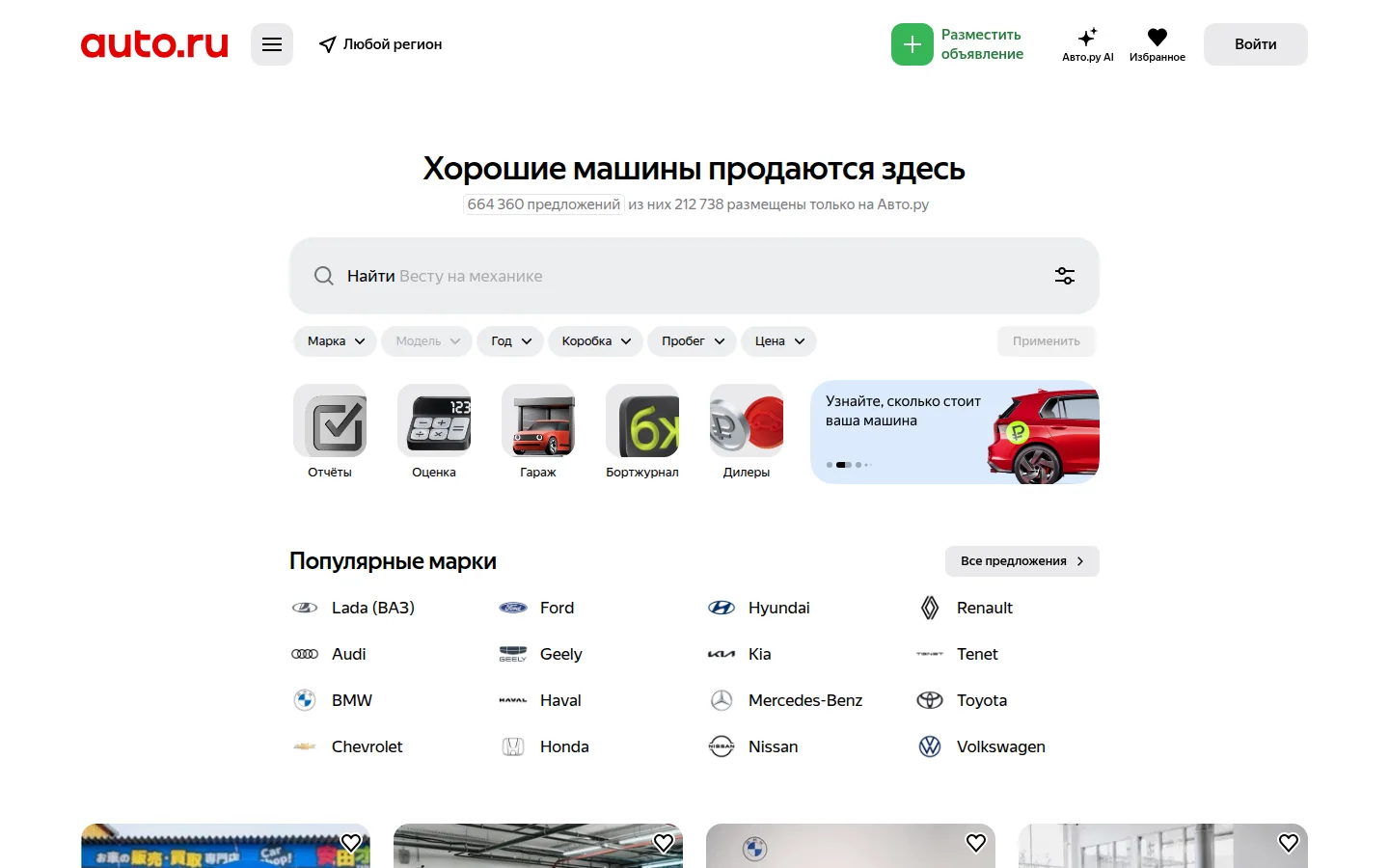Expand the Год dropdown
This screenshot has width=1389, height=868.
pos(510,341)
